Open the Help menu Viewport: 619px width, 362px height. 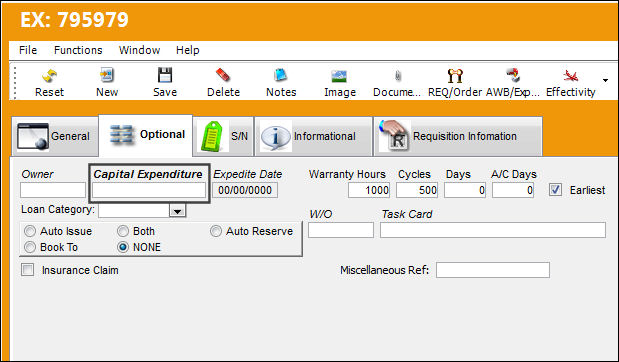coord(188,50)
